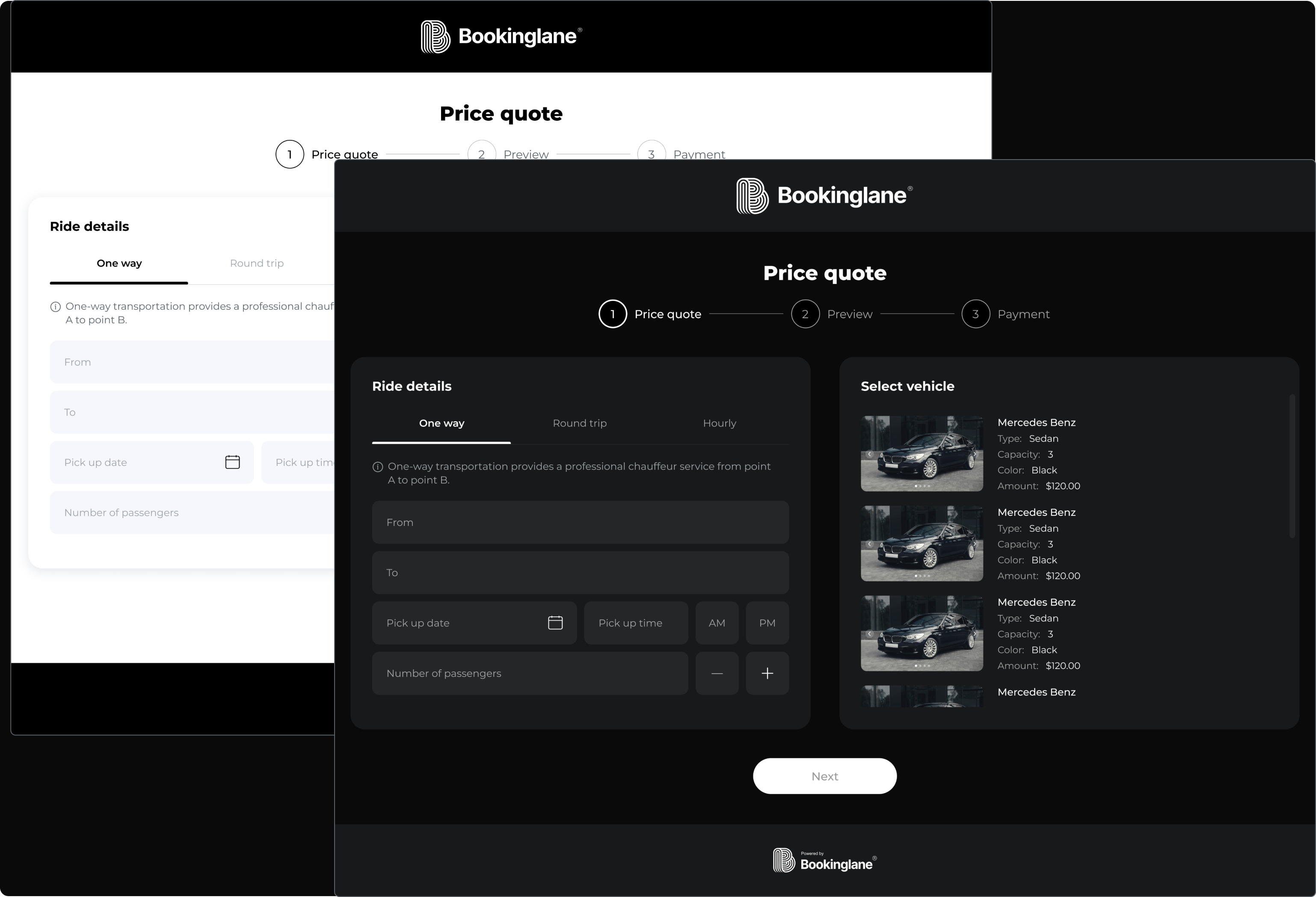
Task: Click the Next button to proceed
Action: tap(824, 775)
